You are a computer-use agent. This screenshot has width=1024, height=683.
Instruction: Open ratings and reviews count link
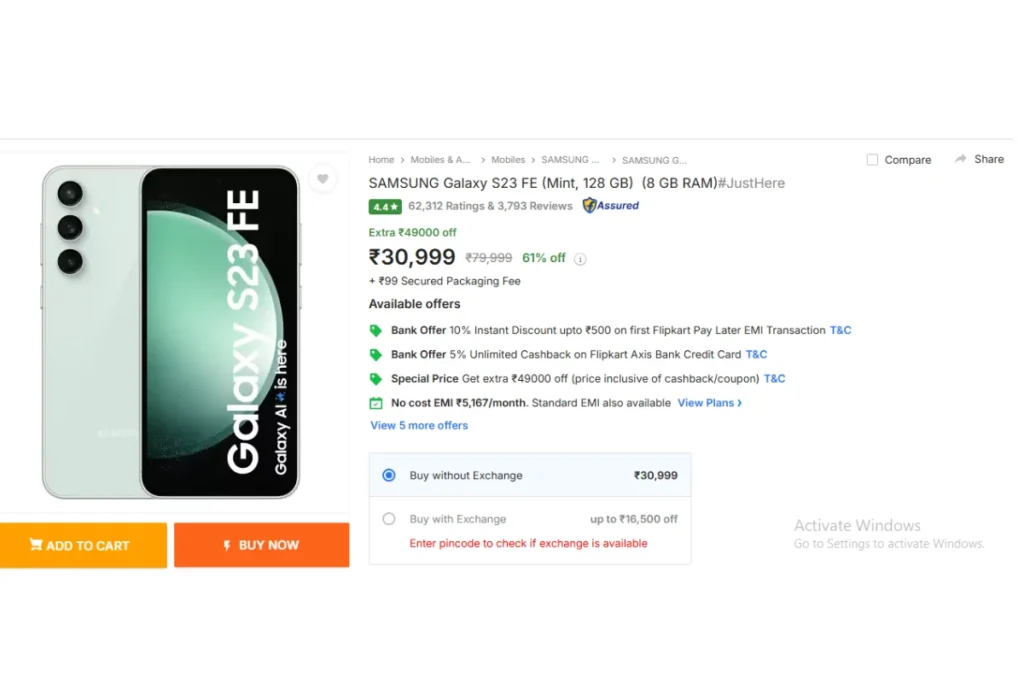pos(490,206)
